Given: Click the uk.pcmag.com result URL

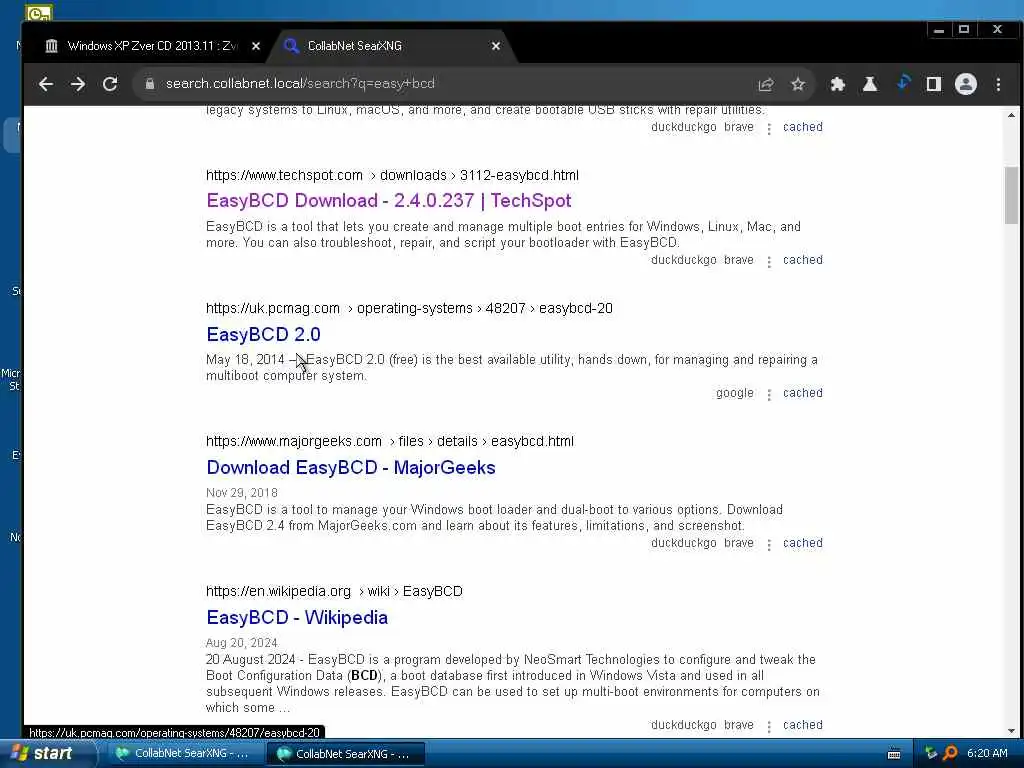Looking at the screenshot, I should (x=409, y=308).
